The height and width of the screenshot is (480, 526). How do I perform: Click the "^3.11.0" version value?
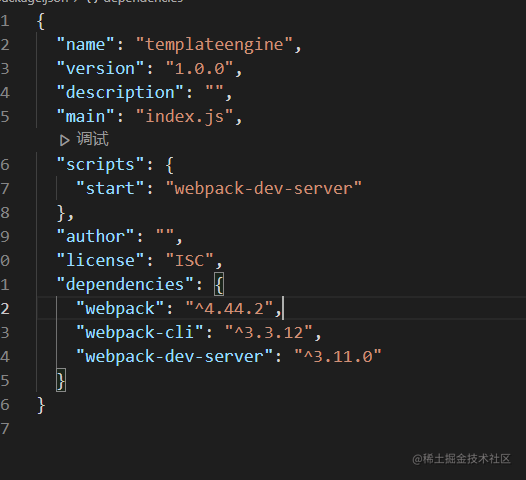338,357
